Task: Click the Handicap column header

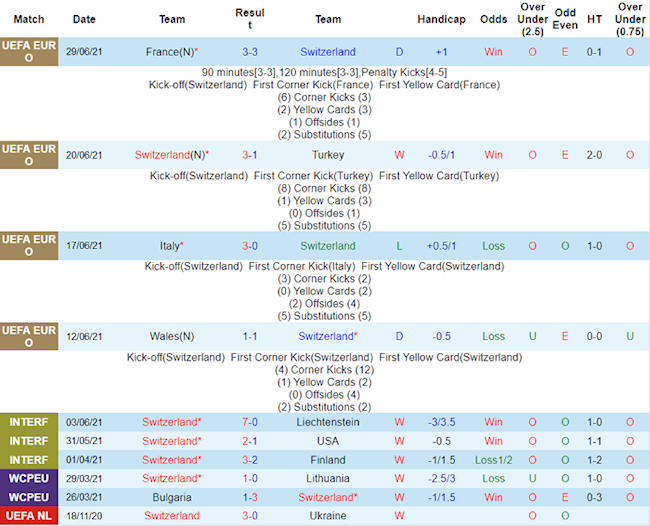Action: (441, 19)
